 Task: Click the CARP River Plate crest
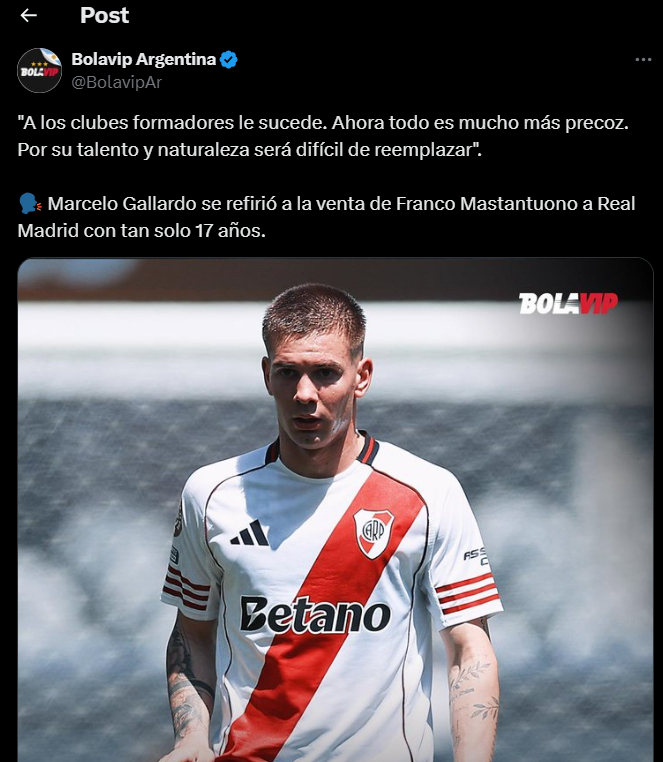(373, 533)
